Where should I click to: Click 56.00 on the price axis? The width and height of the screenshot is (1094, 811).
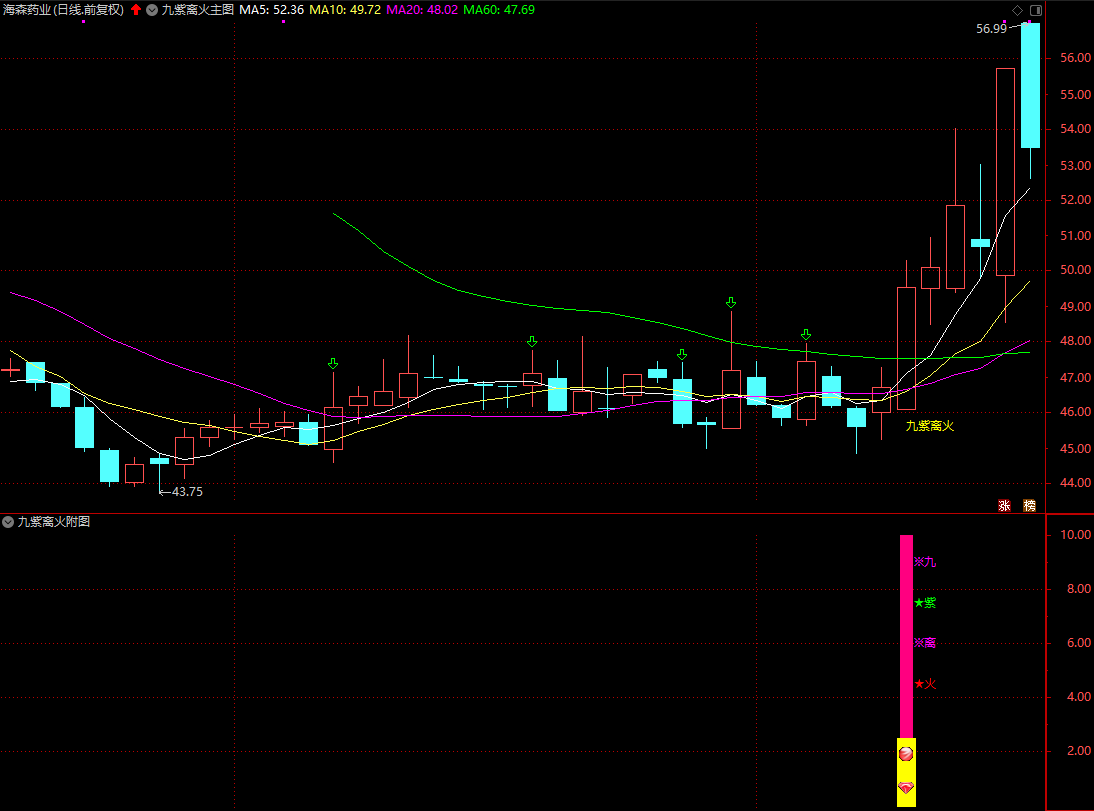pyautogui.click(x=1075, y=58)
